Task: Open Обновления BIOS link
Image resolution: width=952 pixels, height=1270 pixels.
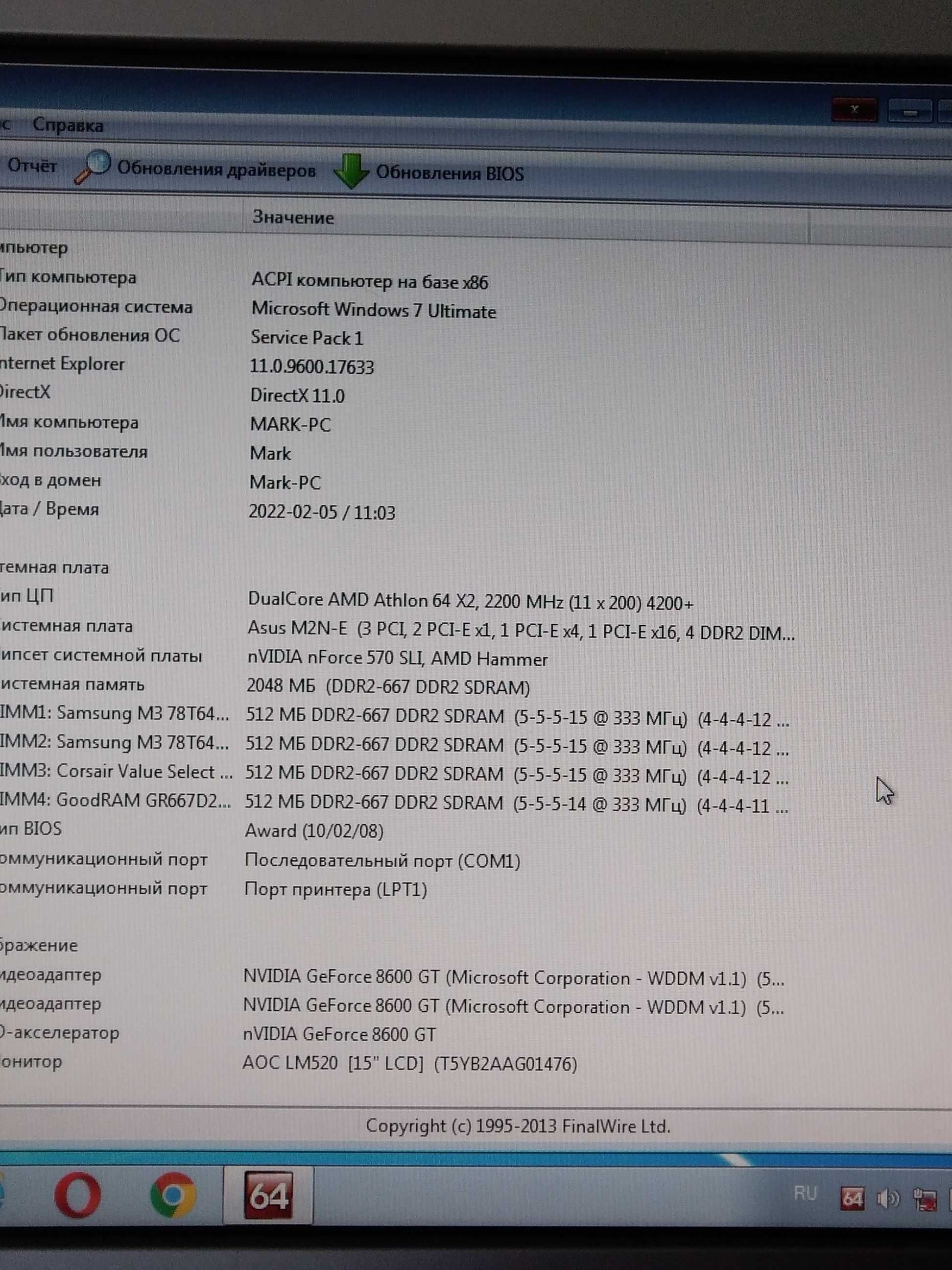Action: [x=450, y=173]
